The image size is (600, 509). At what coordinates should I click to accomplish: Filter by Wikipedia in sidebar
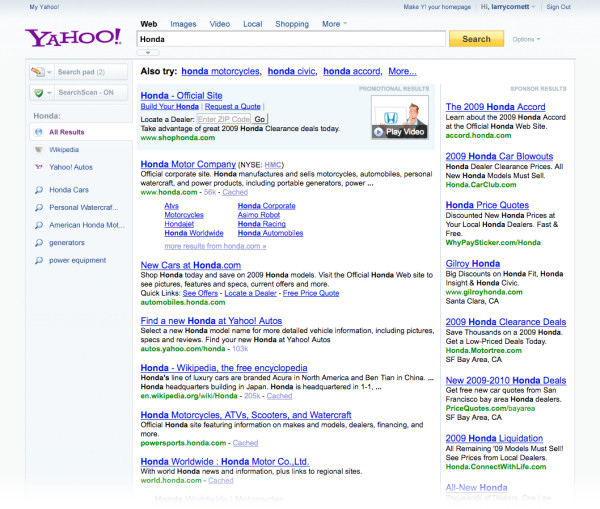[x=64, y=150]
